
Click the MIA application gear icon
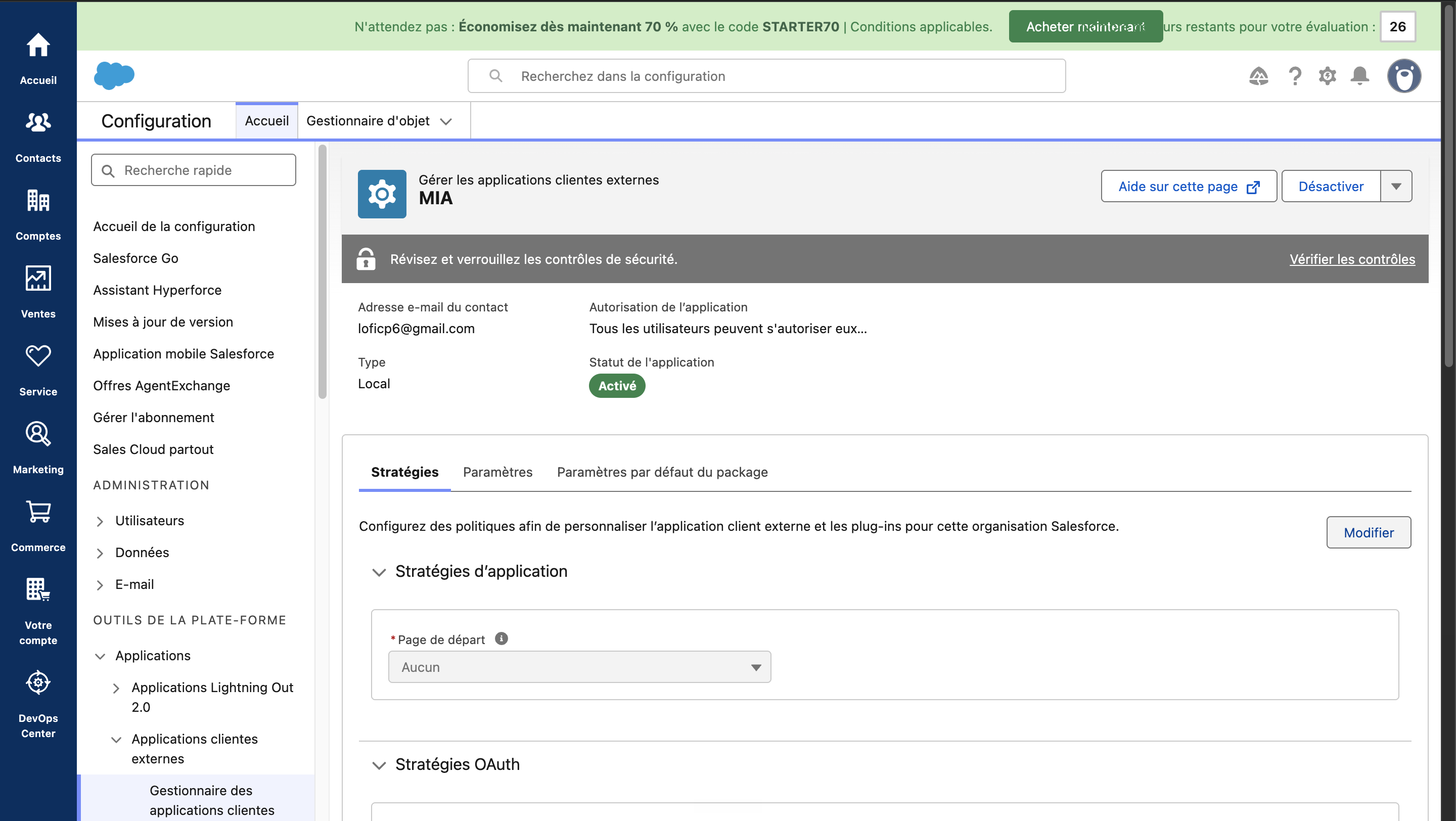point(382,194)
